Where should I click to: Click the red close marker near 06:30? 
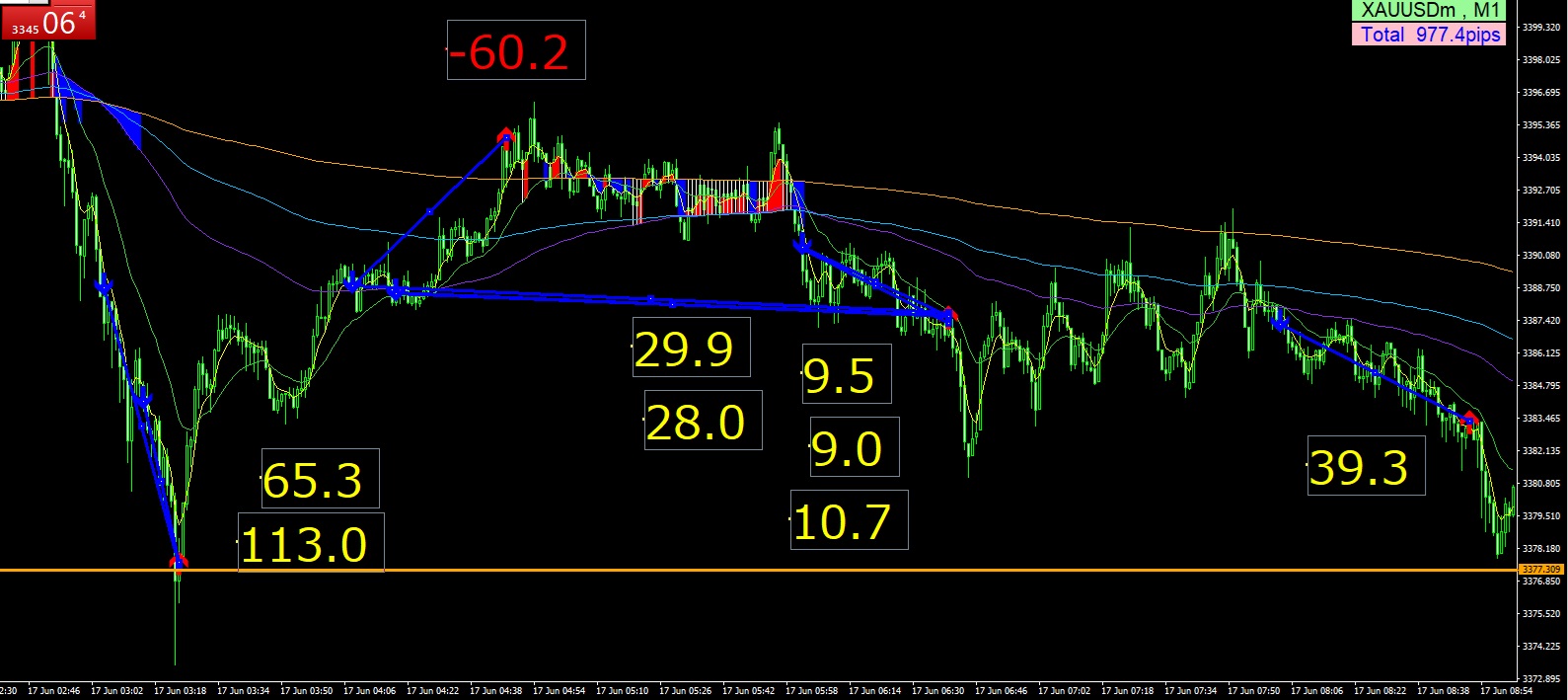point(948,316)
